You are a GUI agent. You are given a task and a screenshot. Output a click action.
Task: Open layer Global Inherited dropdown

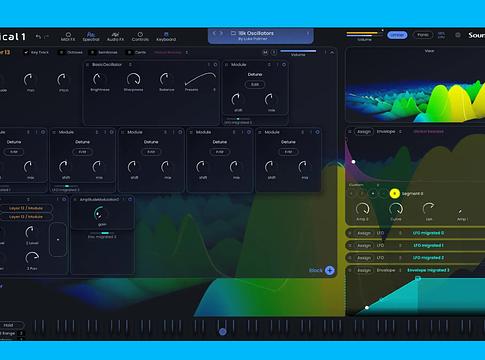[171, 52]
